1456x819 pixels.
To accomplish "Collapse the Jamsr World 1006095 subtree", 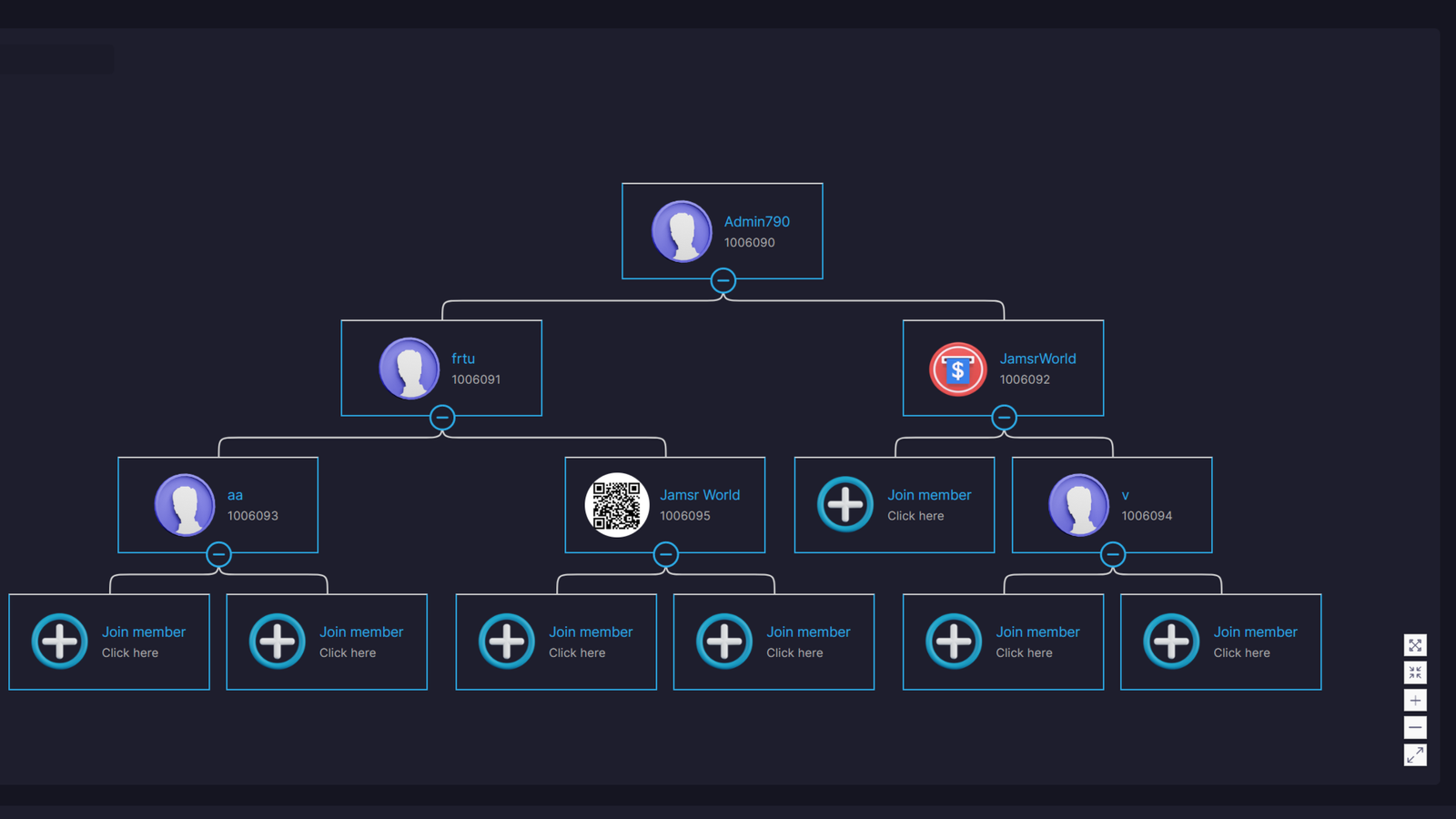I will 665,554.
